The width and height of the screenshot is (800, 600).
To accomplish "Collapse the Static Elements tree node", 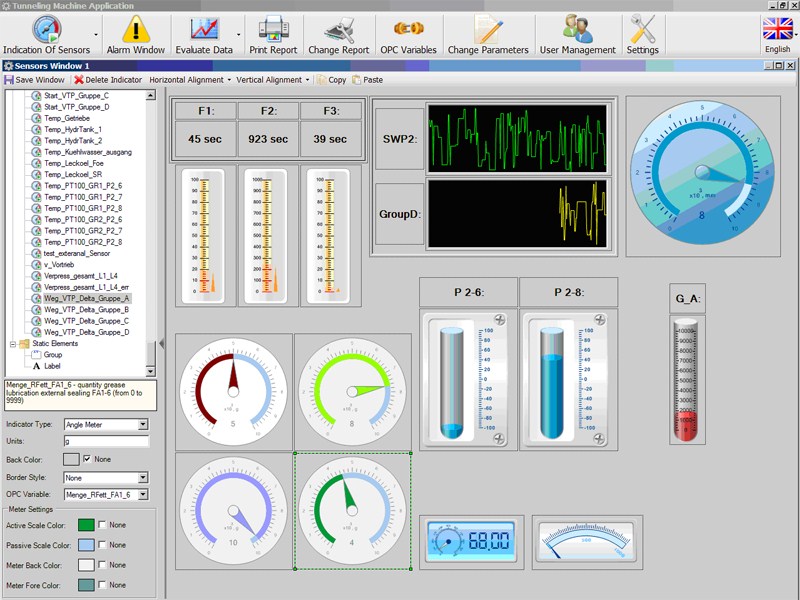I will tap(13, 344).
